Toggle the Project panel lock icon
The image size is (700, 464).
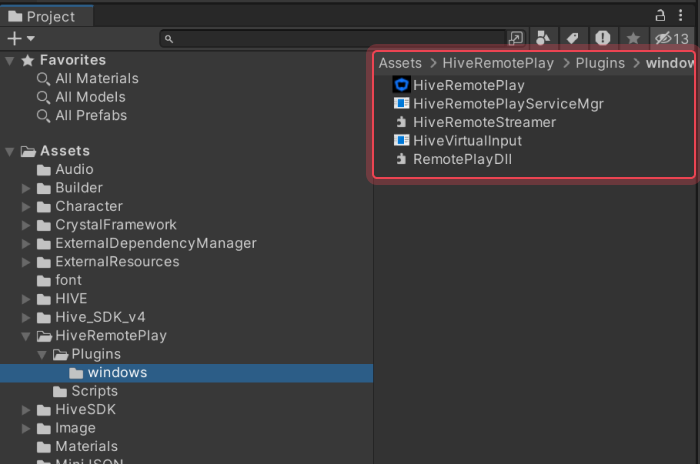tap(660, 15)
